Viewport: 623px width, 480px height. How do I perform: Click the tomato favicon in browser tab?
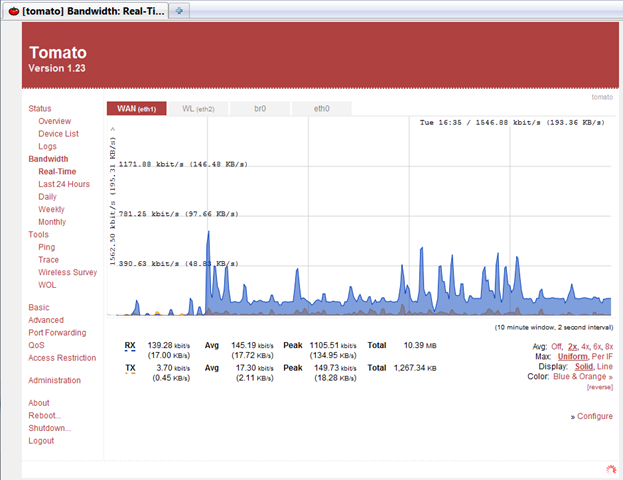pos(14,11)
